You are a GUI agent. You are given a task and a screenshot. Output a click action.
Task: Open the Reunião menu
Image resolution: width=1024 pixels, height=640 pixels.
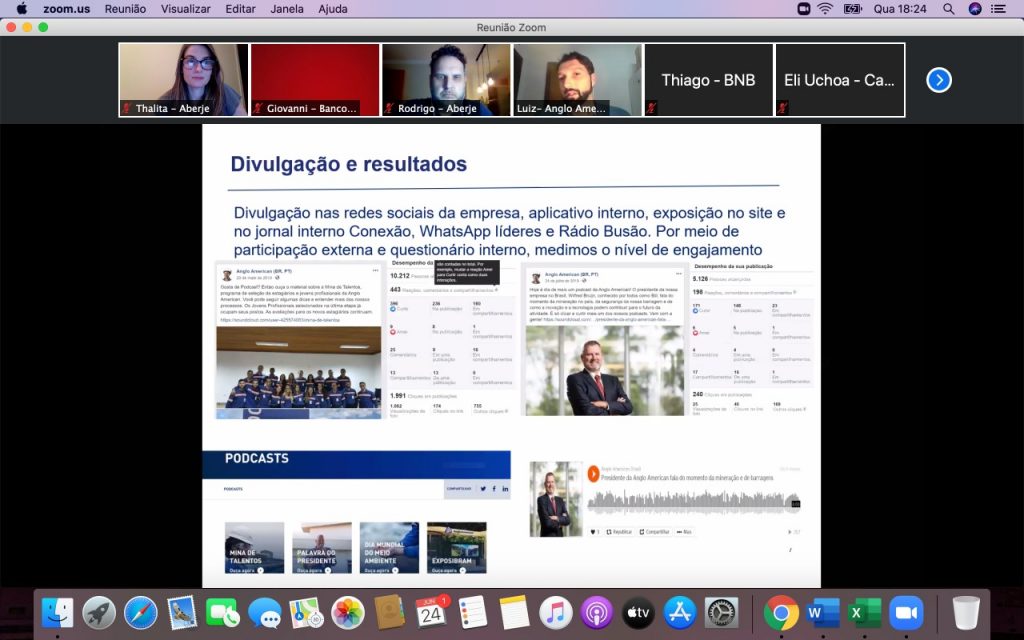pos(124,9)
